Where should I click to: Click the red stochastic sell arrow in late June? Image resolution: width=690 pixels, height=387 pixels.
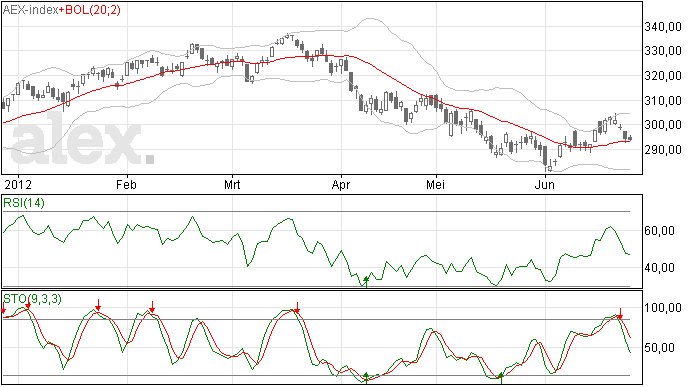tap(620, 313)
